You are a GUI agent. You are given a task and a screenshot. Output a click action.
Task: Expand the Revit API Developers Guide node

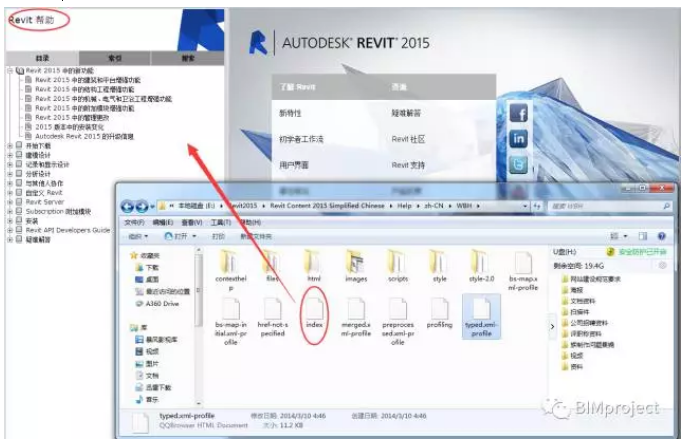[10, 230]
